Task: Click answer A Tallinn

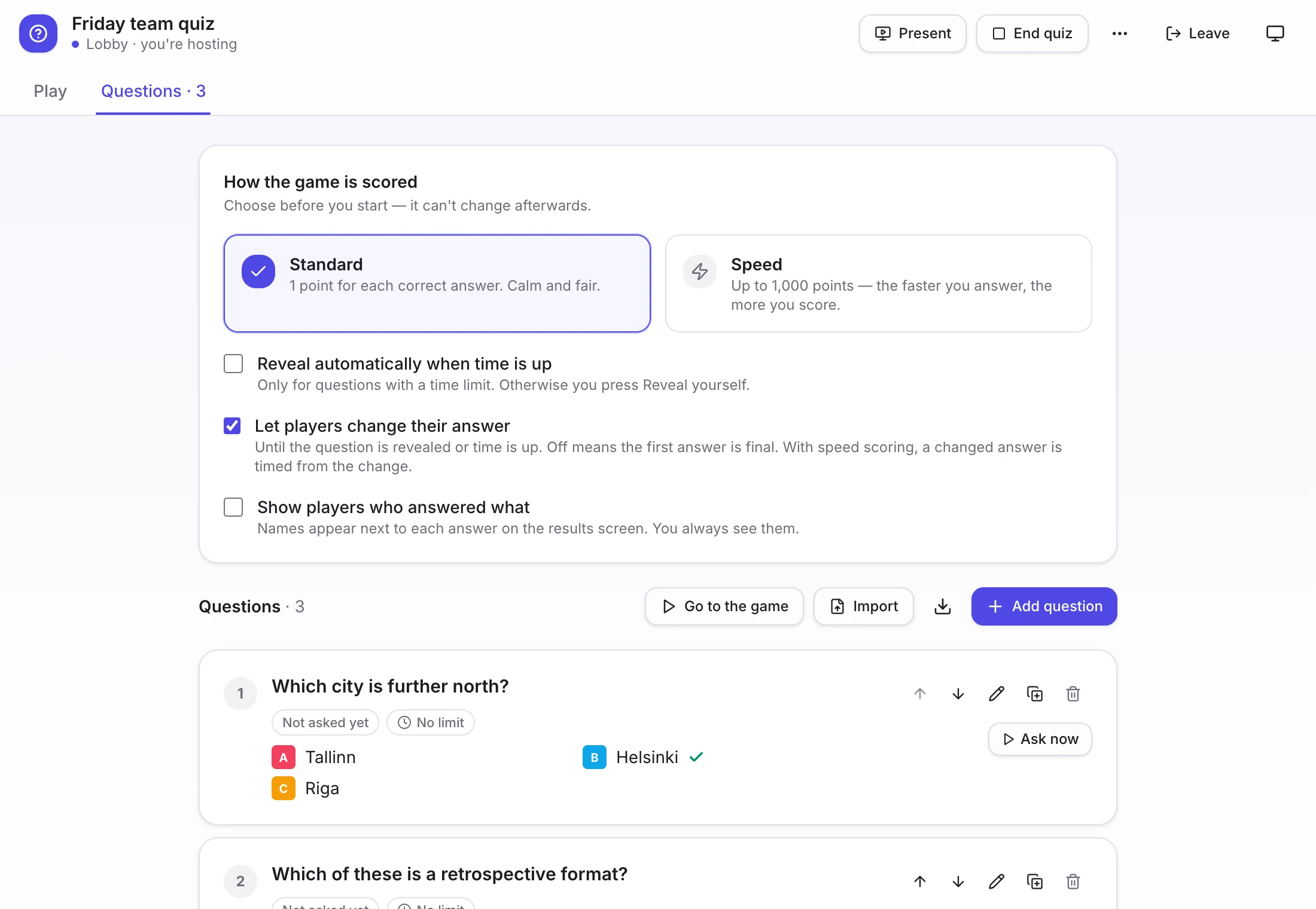Action: click(314, 757)
